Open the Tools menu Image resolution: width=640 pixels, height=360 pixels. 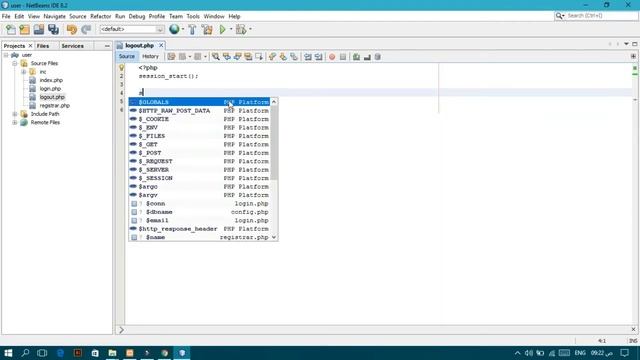coord(193,16)
